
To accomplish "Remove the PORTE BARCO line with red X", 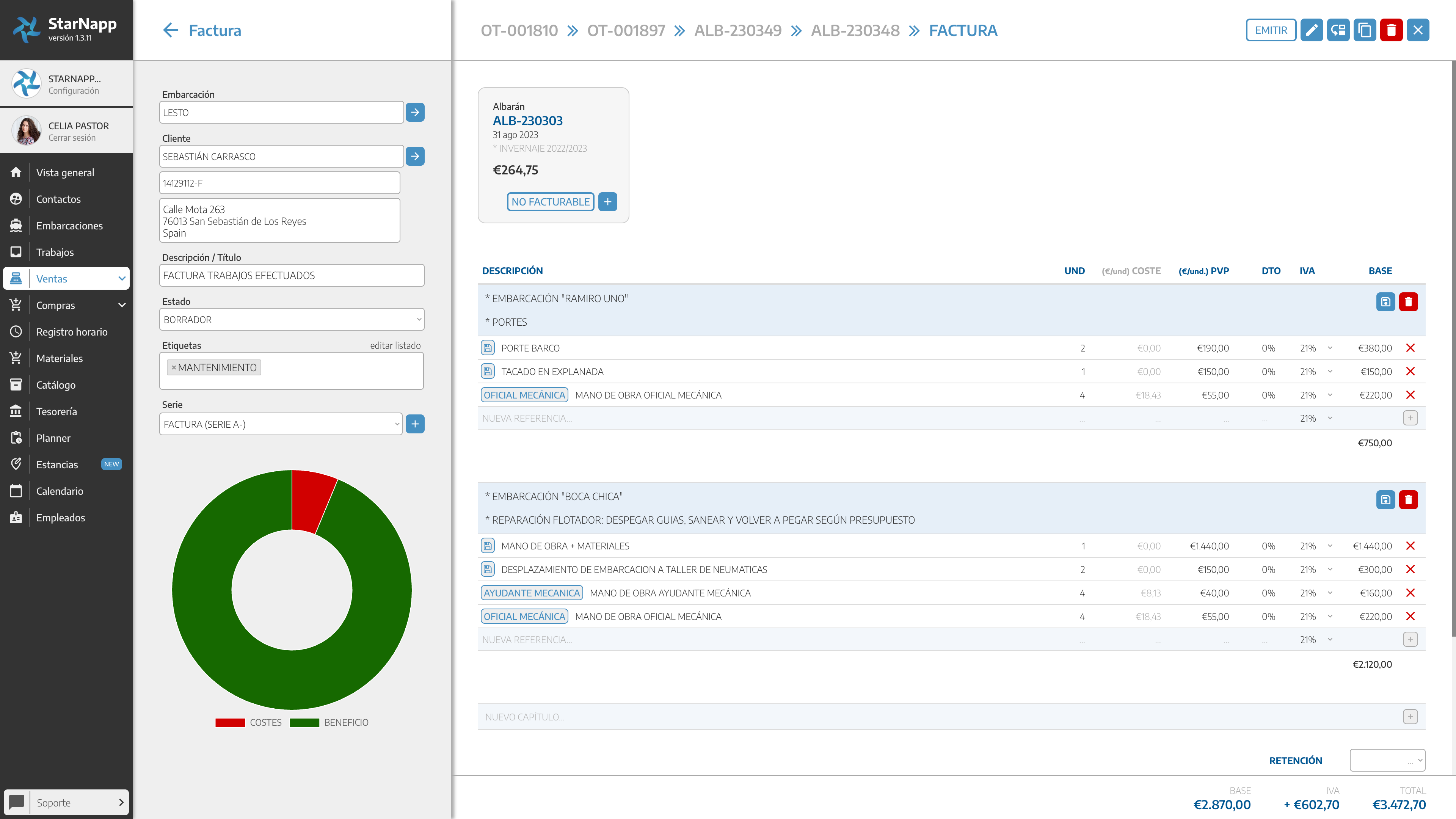I will click(1410, 348).
